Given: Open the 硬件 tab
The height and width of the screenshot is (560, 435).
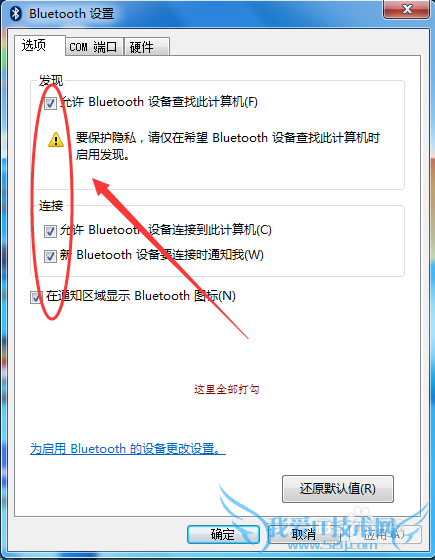Looking at the screenshot, I should click(x=146, y=47).
